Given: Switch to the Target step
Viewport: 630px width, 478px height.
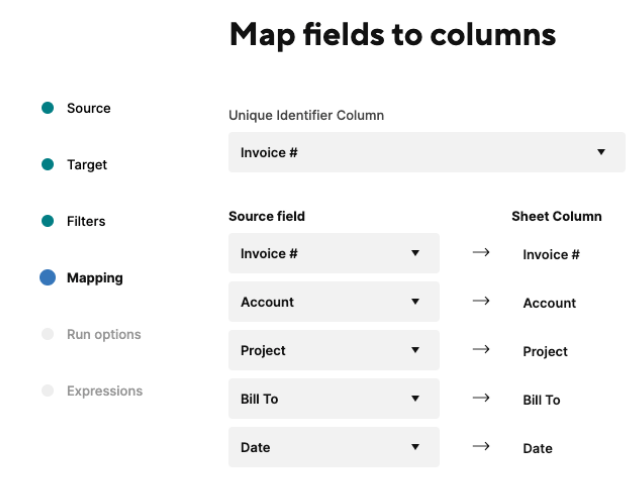Looking at the screenshot, I should click(86, 165).
